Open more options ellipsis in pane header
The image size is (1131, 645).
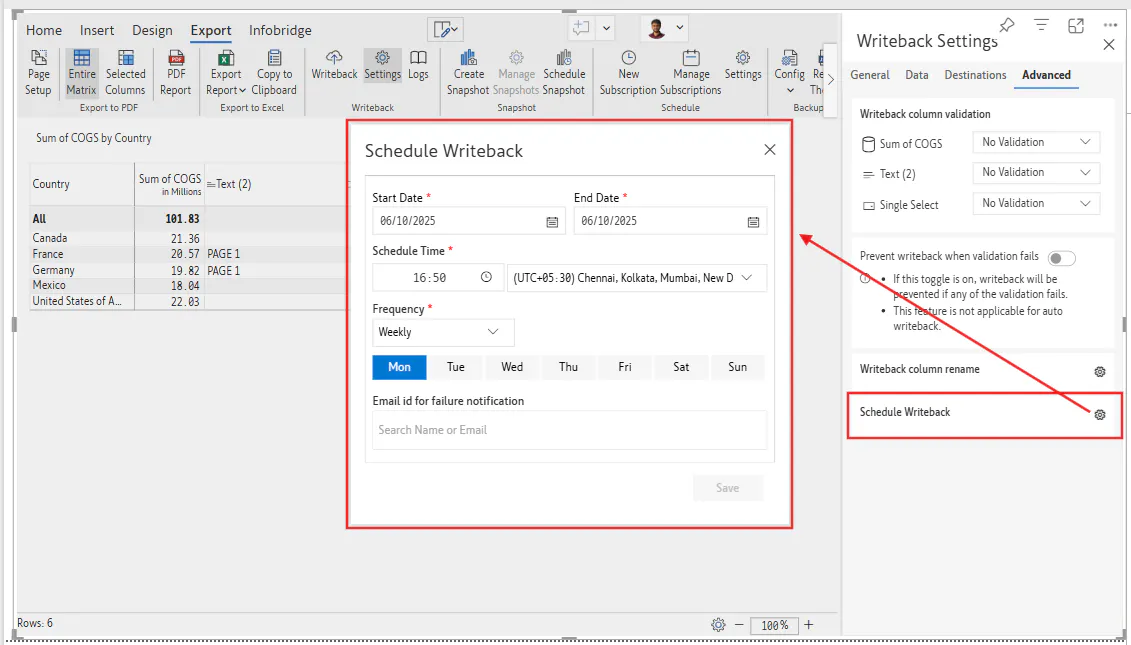[1110, 25]
